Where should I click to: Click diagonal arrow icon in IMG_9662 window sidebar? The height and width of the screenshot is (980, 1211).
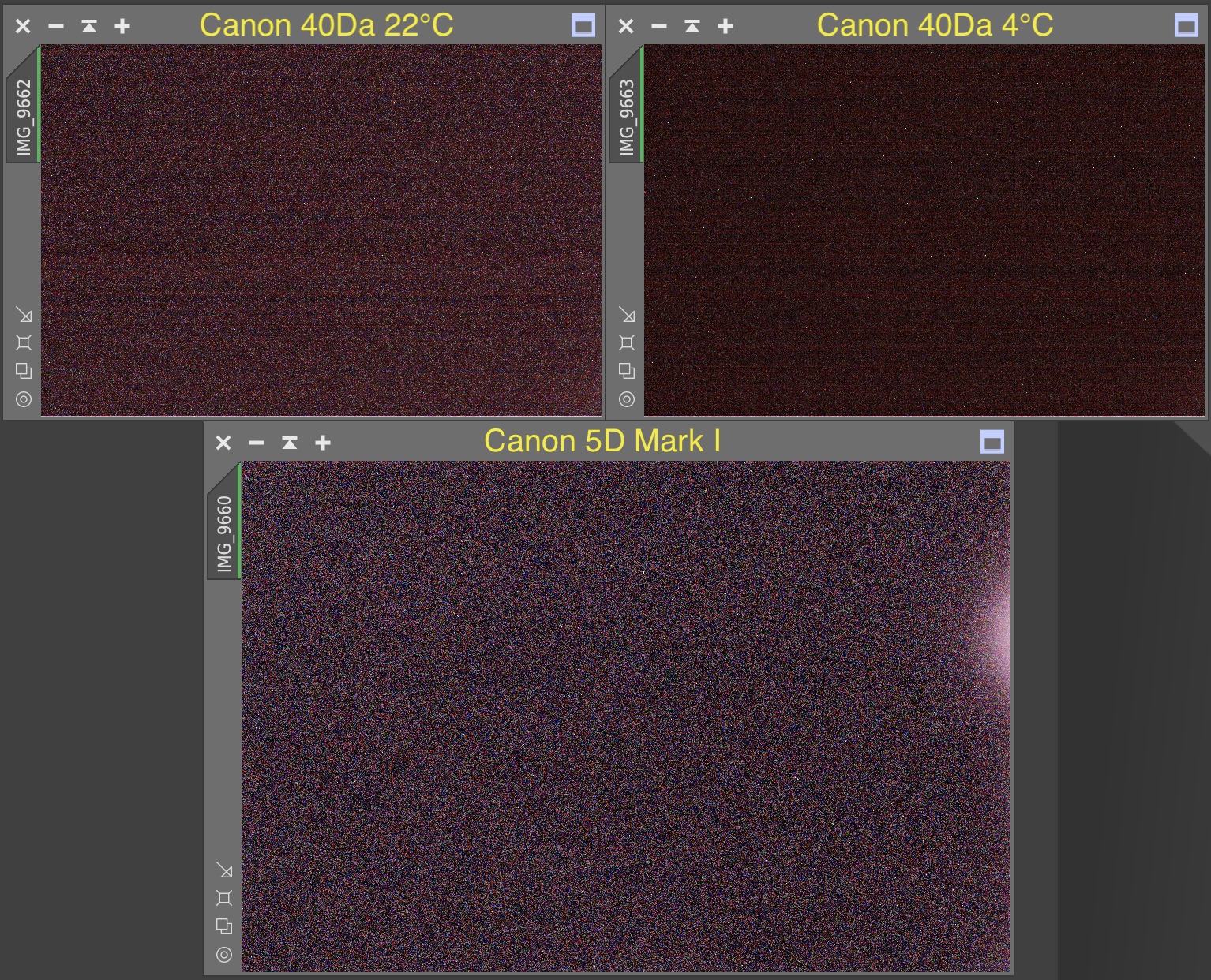click(24, 315)
